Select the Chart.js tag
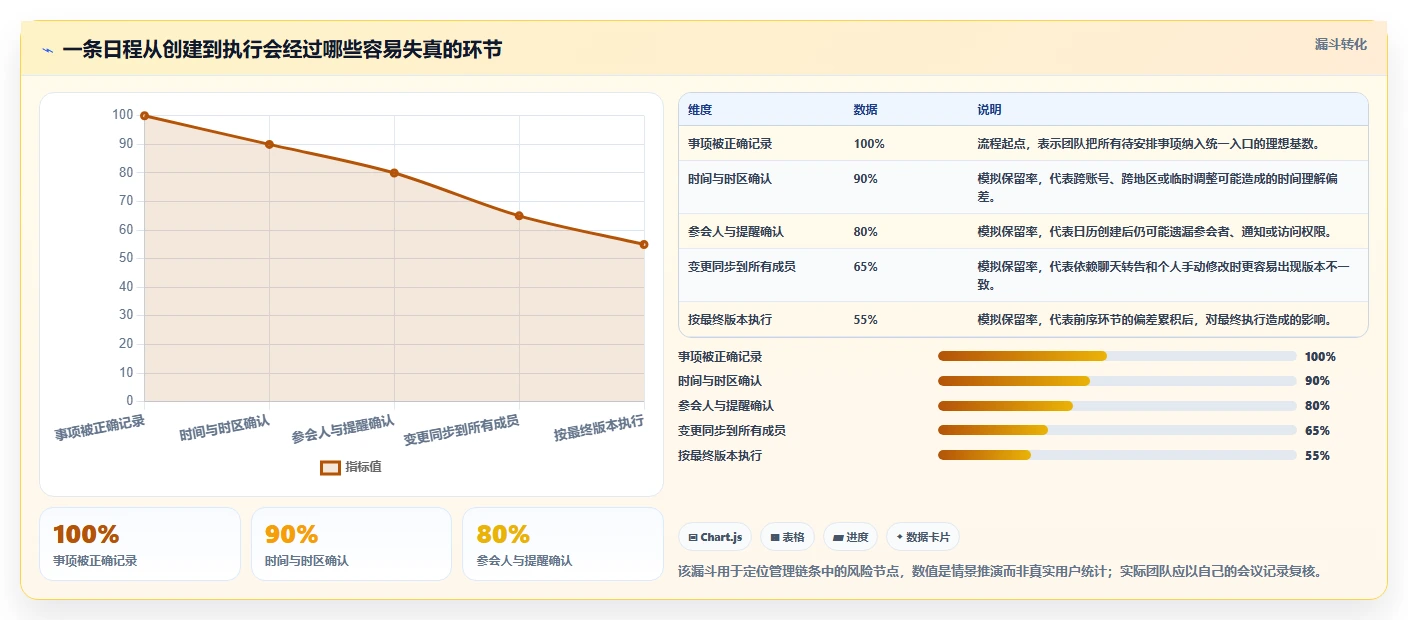1408x620 pixels. (x=715, y=537)
